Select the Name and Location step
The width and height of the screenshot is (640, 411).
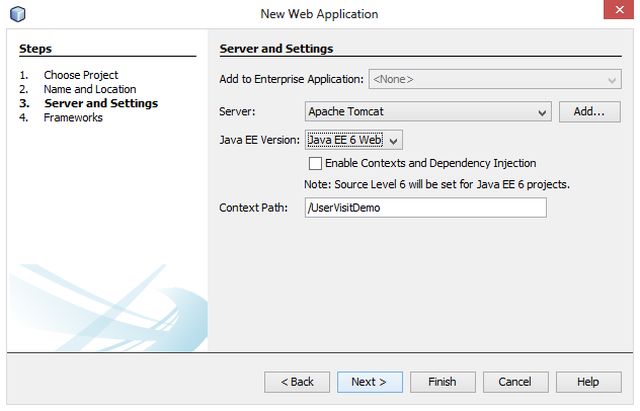tap(90, 89)
